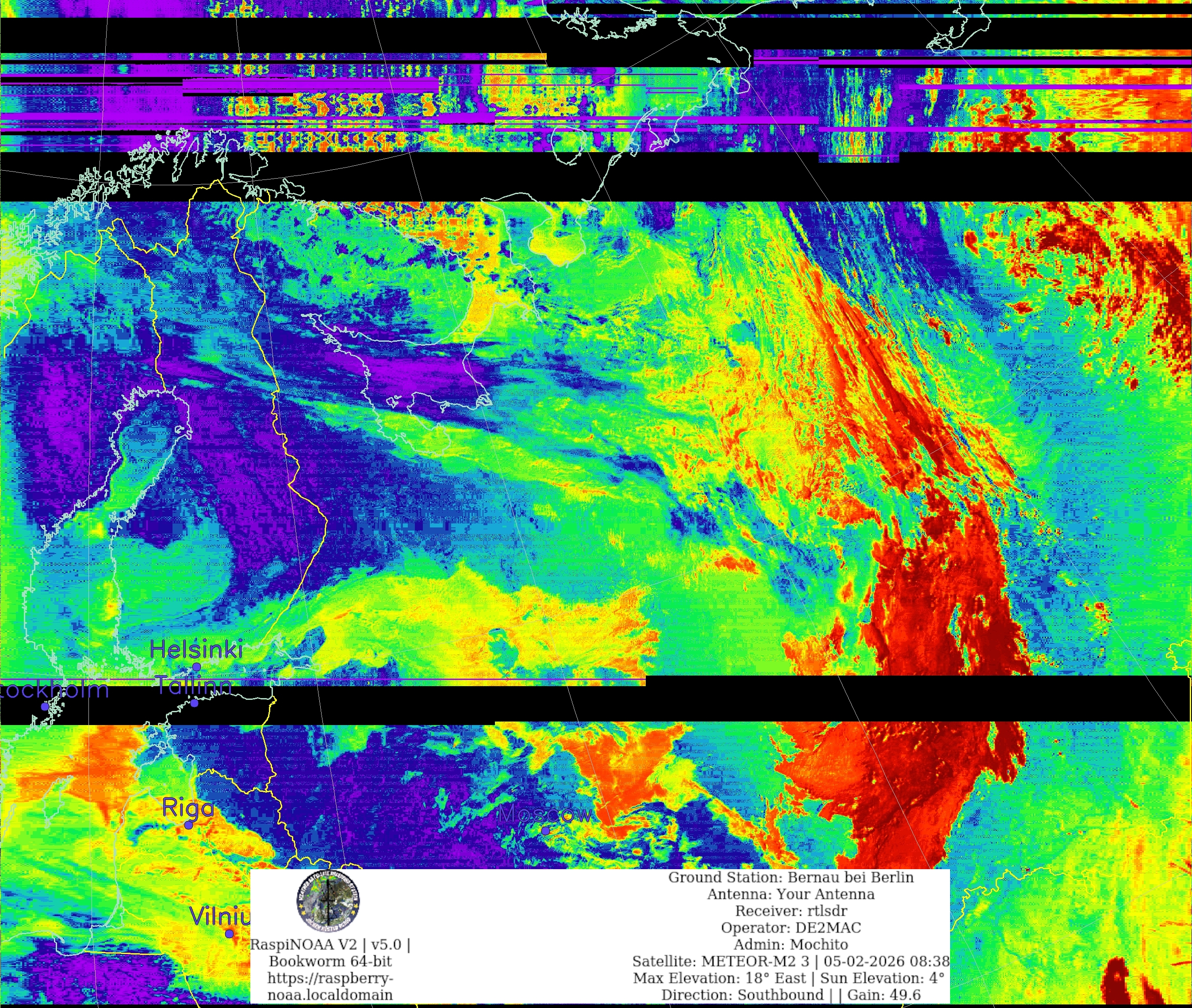Click the Moscow city marker dot
Screen dimensions: 1192x1008
click(x=545, y=830)
